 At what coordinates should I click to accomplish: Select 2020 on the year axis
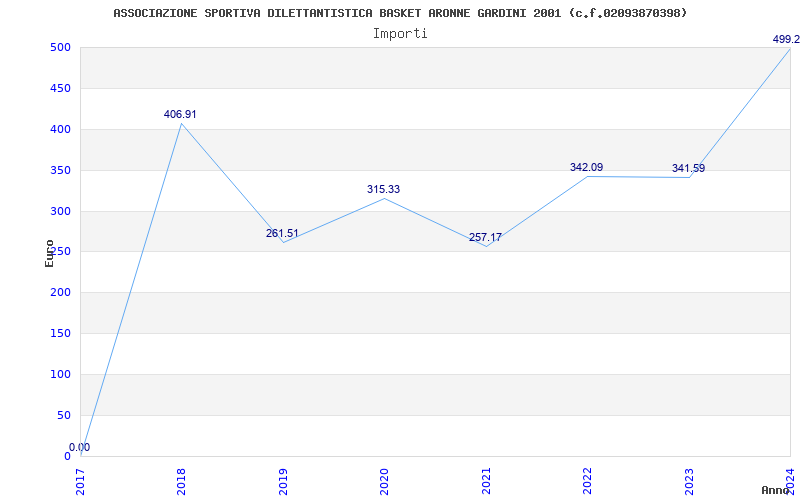point(384,480)
